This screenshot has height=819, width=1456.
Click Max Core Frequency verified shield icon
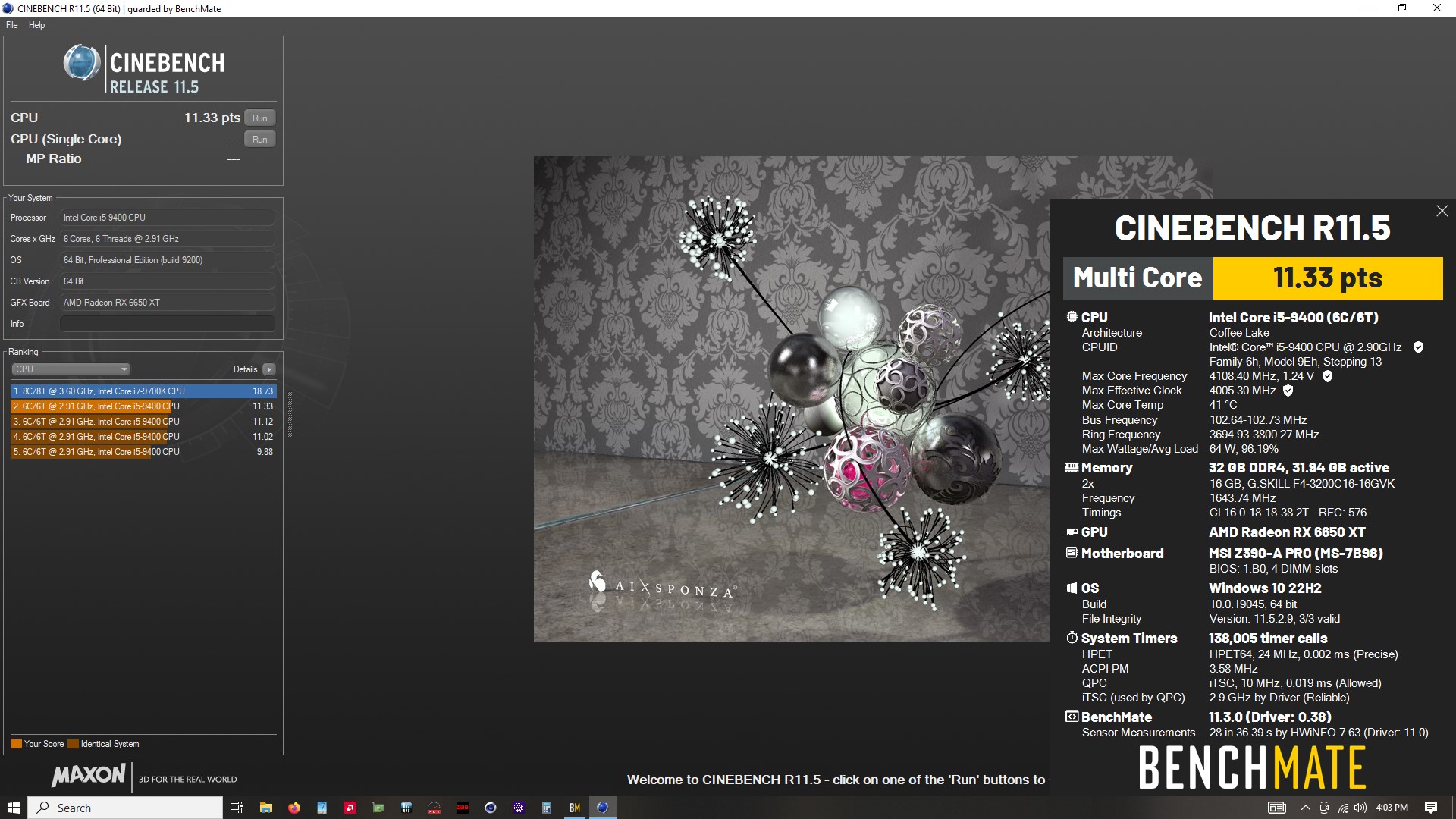click(1327, 376)
